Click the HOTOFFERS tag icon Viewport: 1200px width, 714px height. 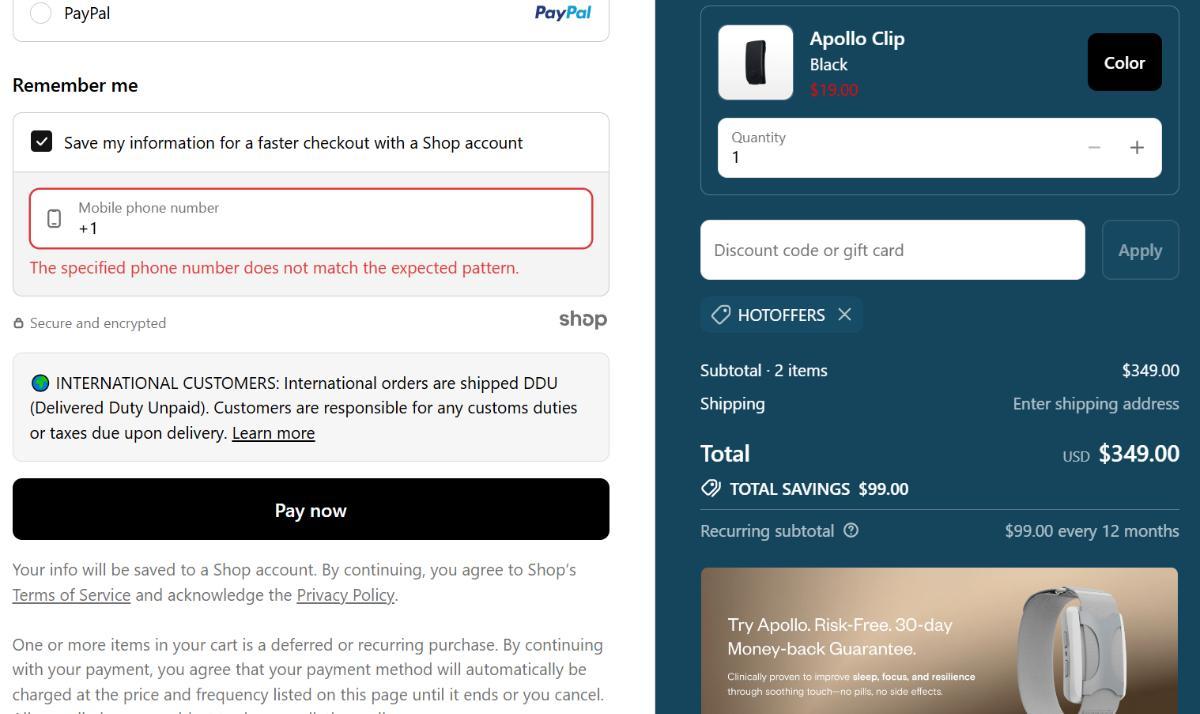(720, 315)
